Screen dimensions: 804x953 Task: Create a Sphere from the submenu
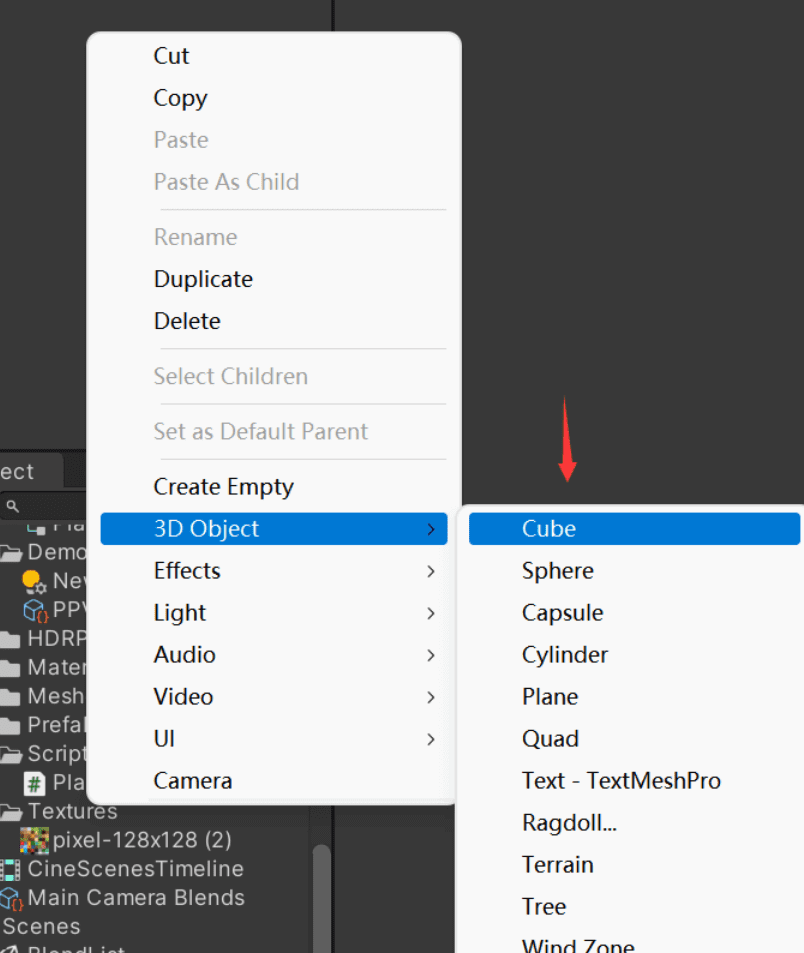click(x=557, y=571)
